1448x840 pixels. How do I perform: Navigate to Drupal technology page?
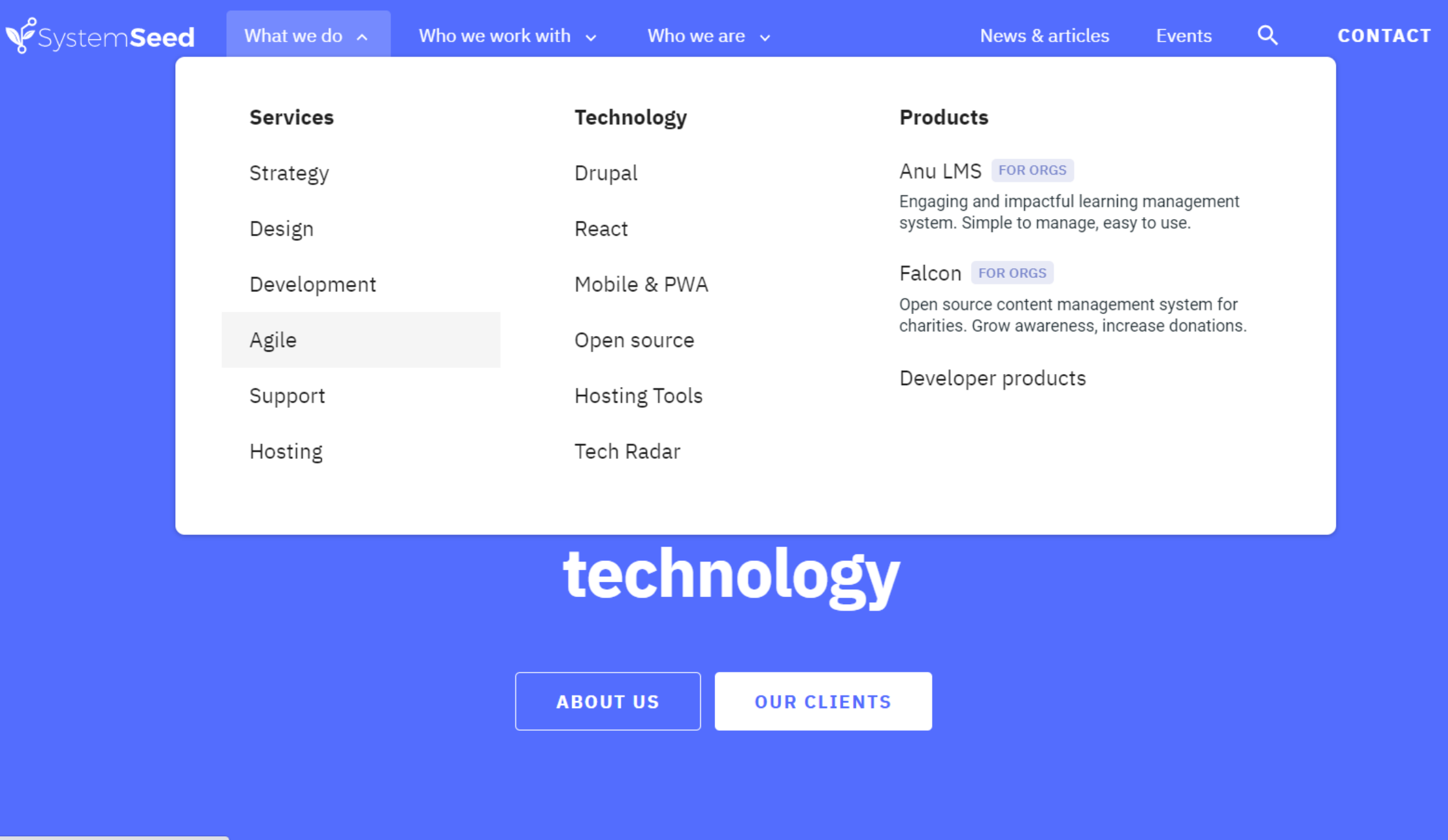click(606, 173)
